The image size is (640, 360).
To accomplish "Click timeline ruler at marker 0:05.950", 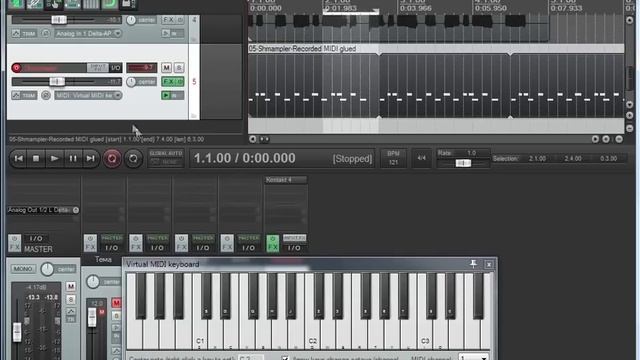I will click(491, 8).
